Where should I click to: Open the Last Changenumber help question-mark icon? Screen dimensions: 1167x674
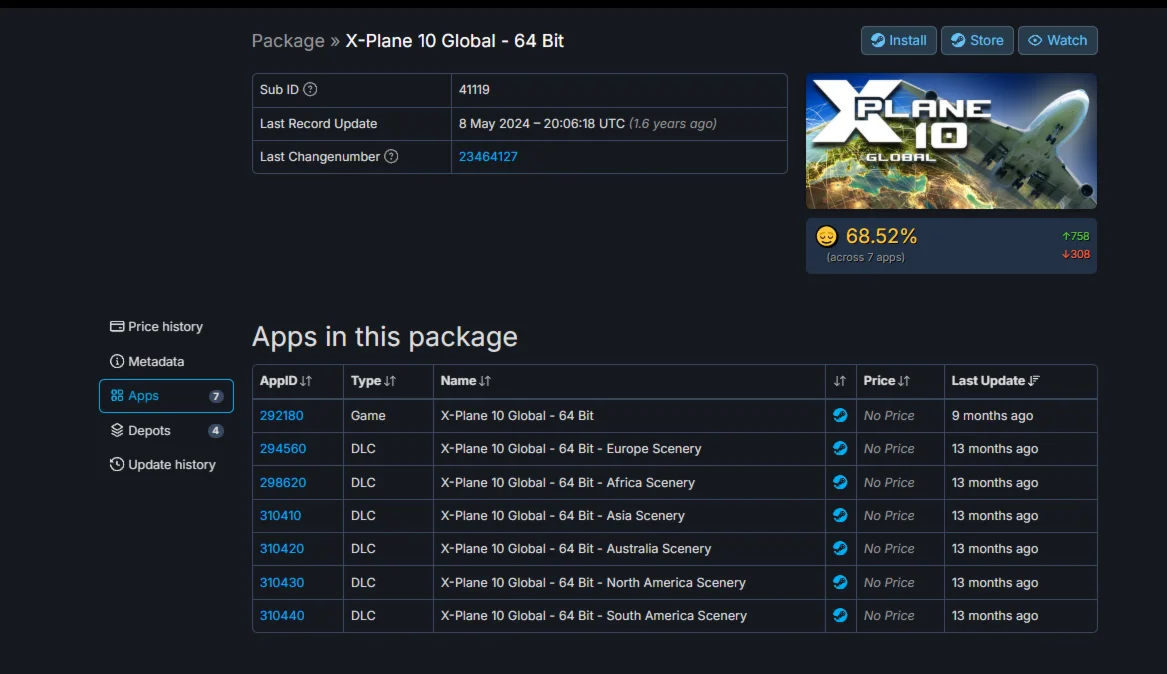tap(391, 156)
